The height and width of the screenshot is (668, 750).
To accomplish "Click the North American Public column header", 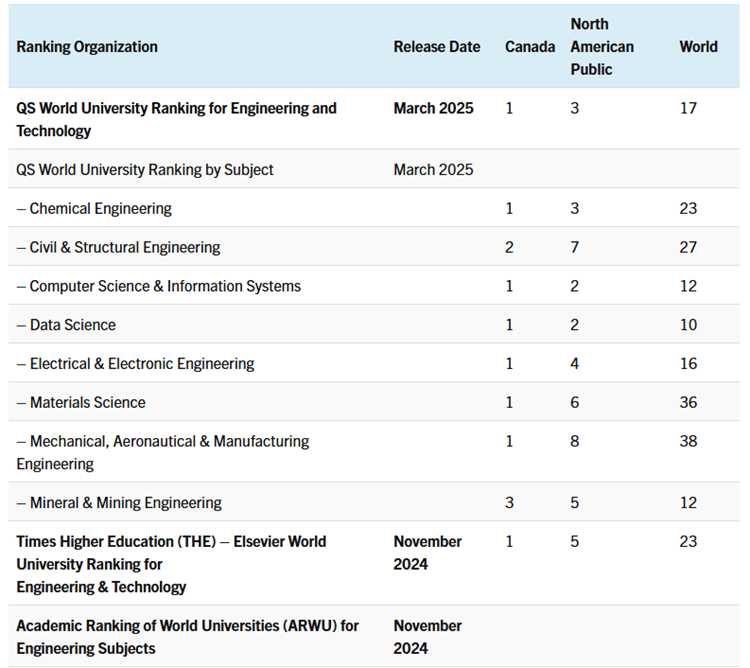I will 602,47.
